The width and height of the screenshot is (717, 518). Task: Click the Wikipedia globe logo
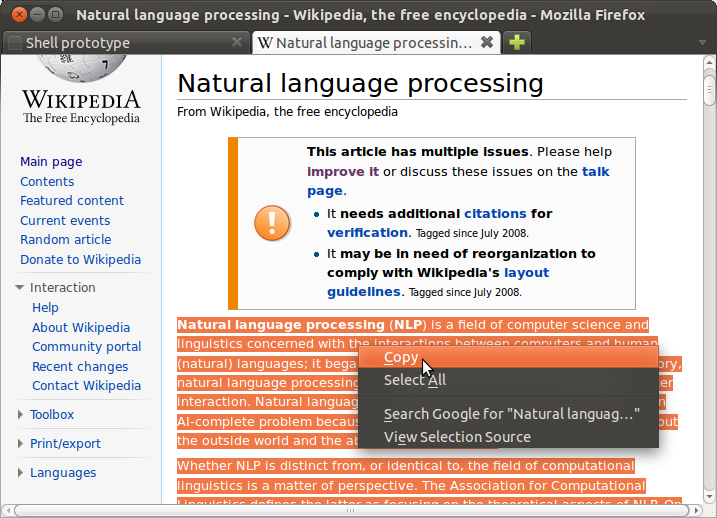(81, 69)
